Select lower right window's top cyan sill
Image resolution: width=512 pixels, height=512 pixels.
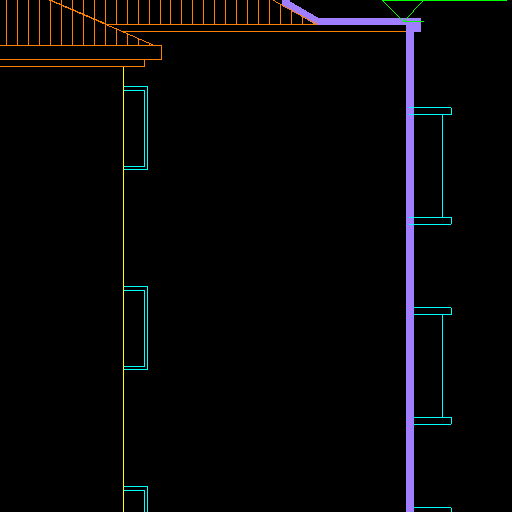pos(433,311)
